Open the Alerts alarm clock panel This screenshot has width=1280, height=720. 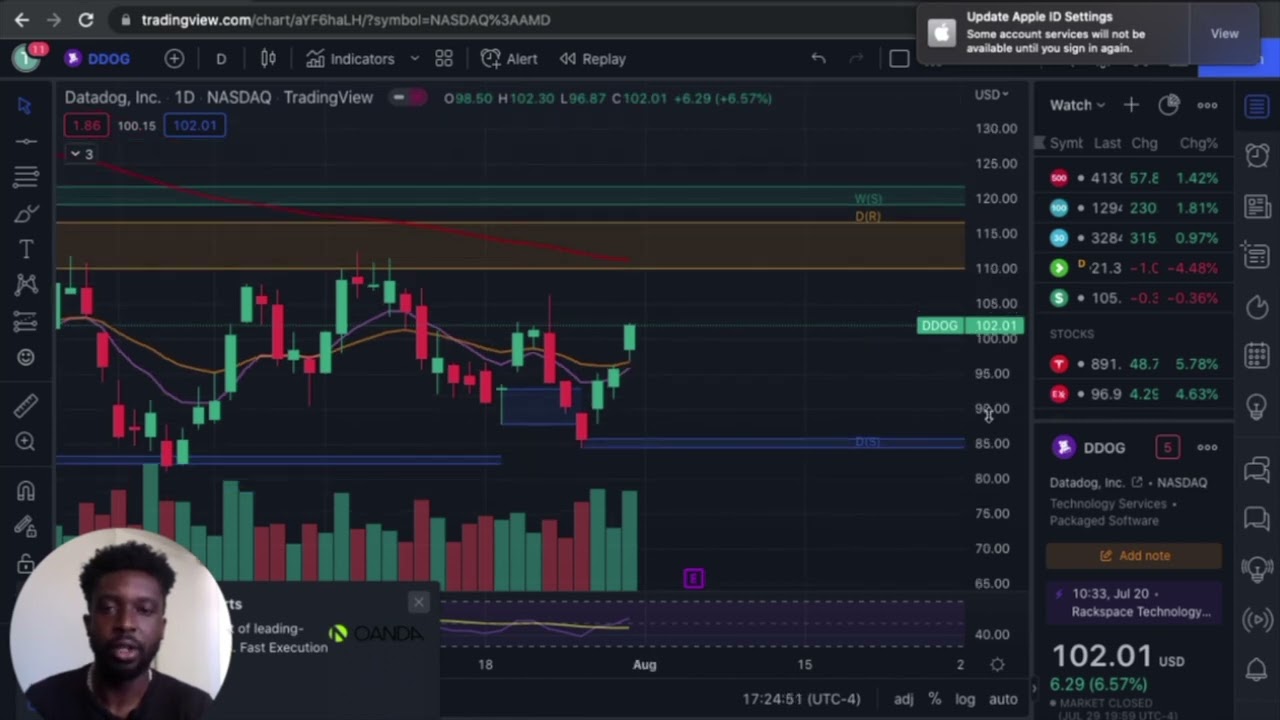(x=1257, y=155)
